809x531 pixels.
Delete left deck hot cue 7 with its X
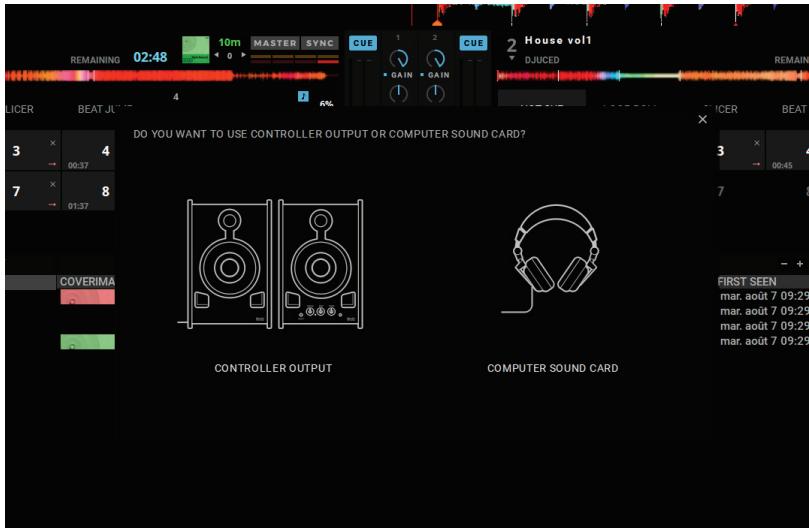[53, 184]
